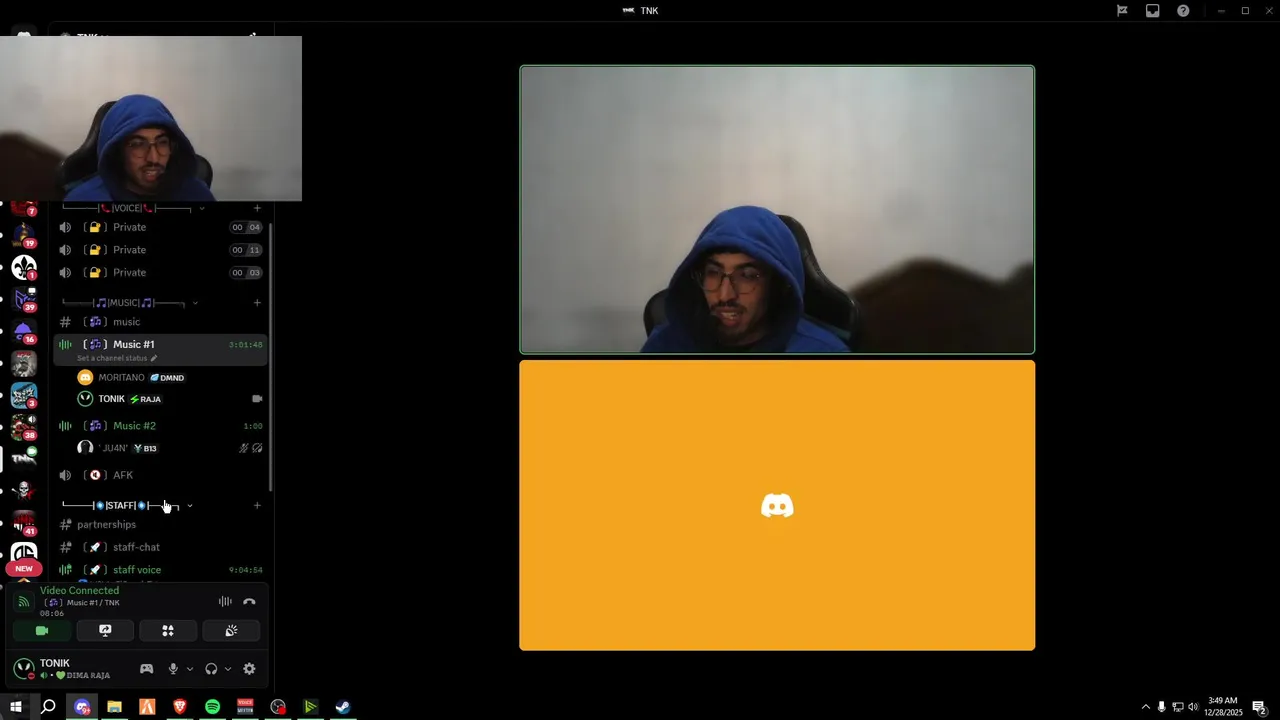Join the Music #2 voice channel
1280x720 pixels.
pyautogui.click(x=160, y=426)
